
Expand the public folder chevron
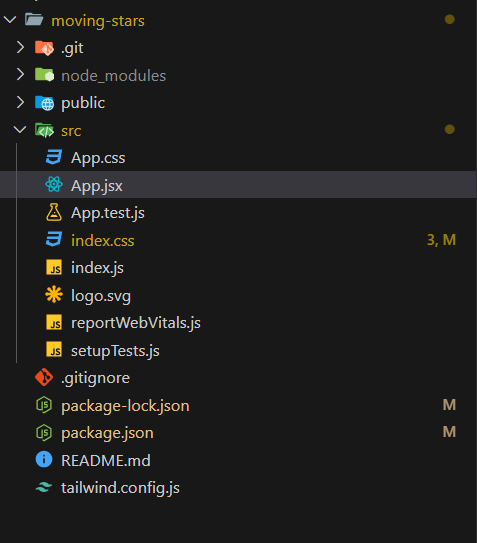[20, 102]
